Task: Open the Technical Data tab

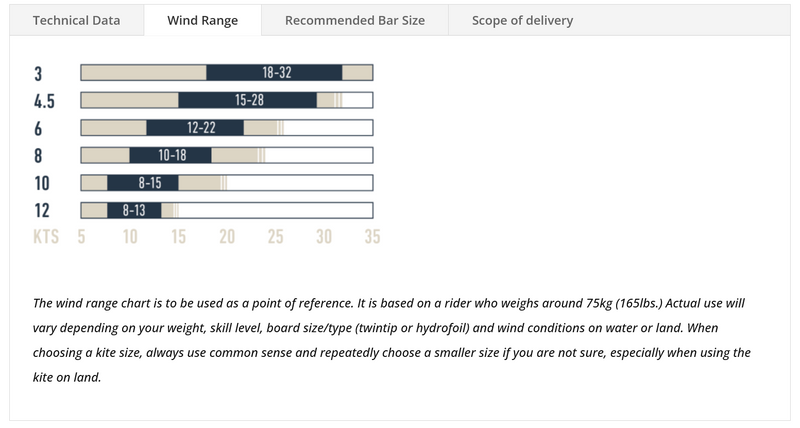Action: click(76, 20)
